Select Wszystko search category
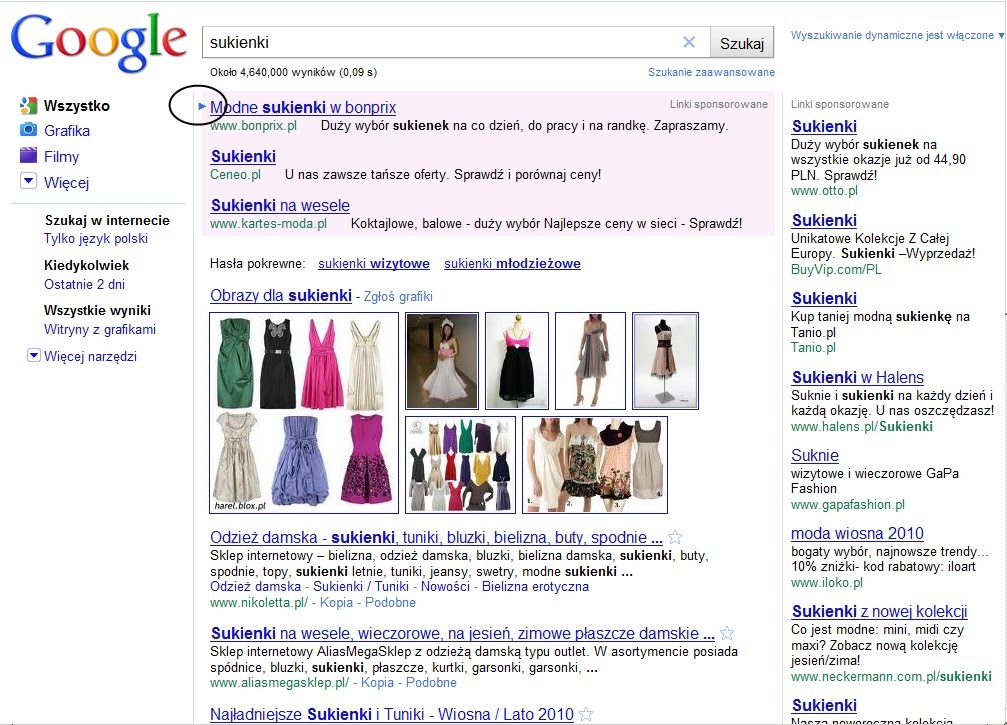 76,106
